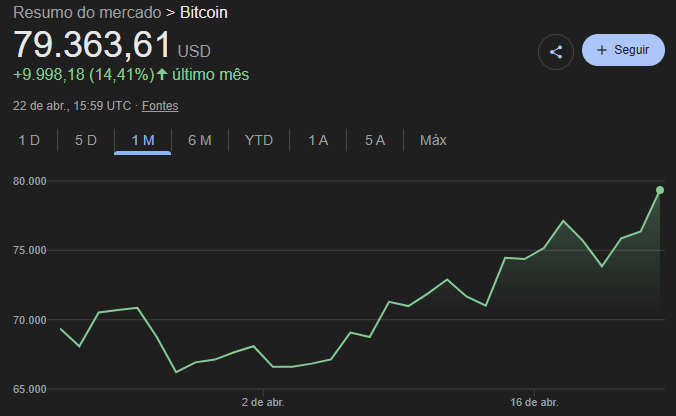The height and width of the screenshot is (416, 676).
Task: Click the 16 de abr. date label
Action: click(535, 403)
